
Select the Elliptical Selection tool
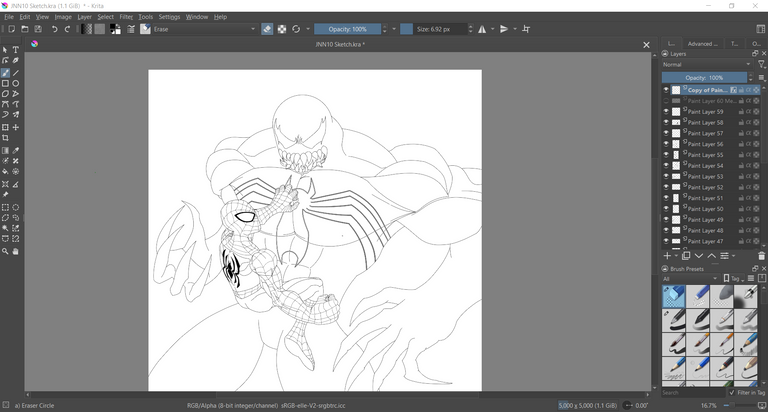[16, 208]
